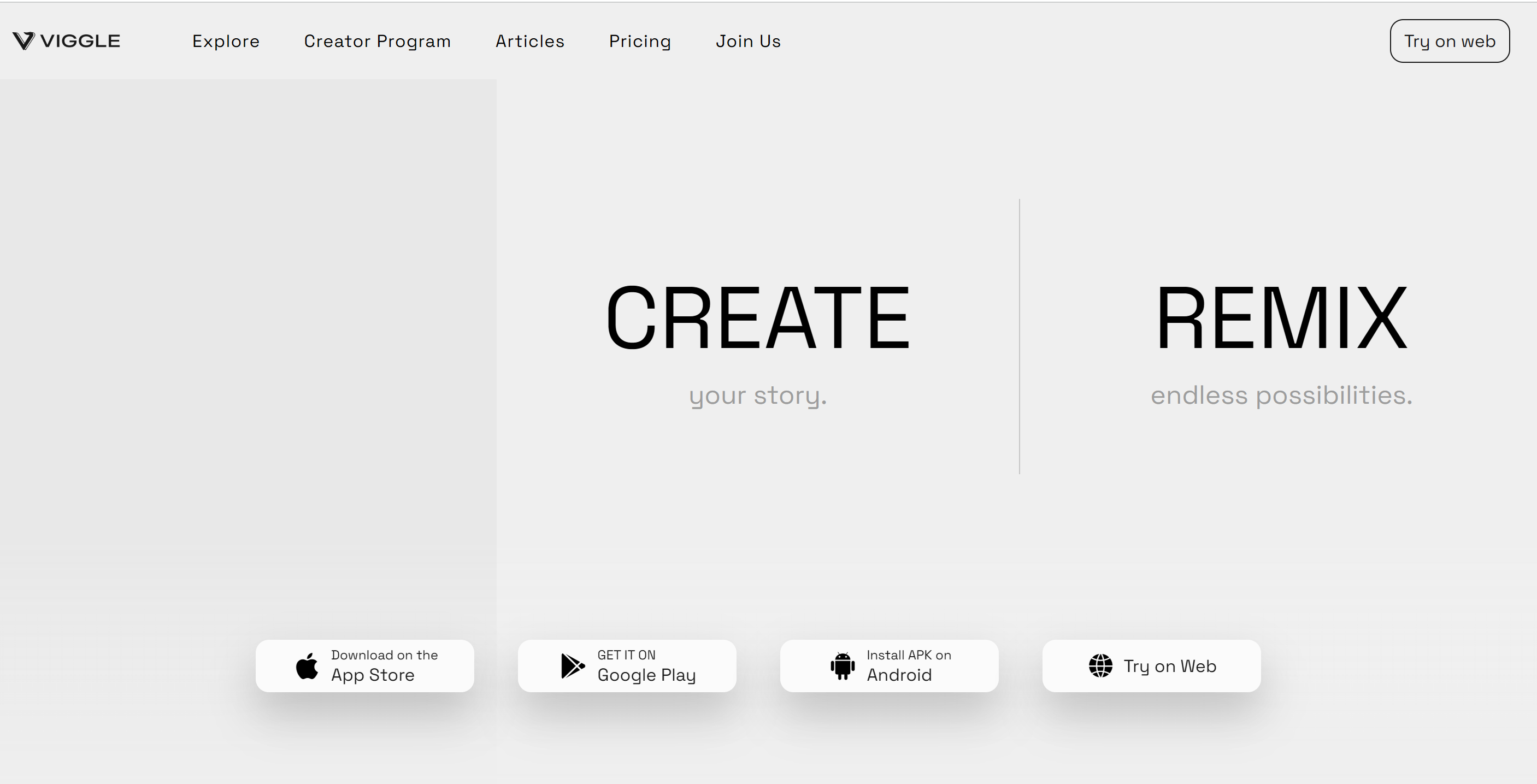Click the CREATE headline text
1537x784 pixels.
pos(758,317)
